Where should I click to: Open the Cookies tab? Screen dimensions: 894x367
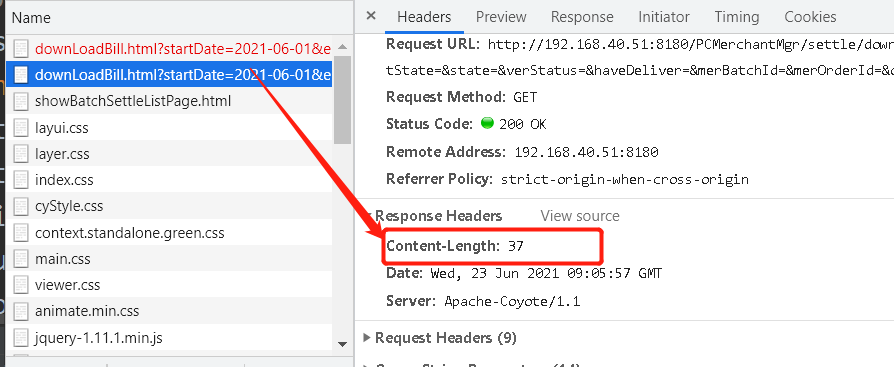[x=810, y=17]
